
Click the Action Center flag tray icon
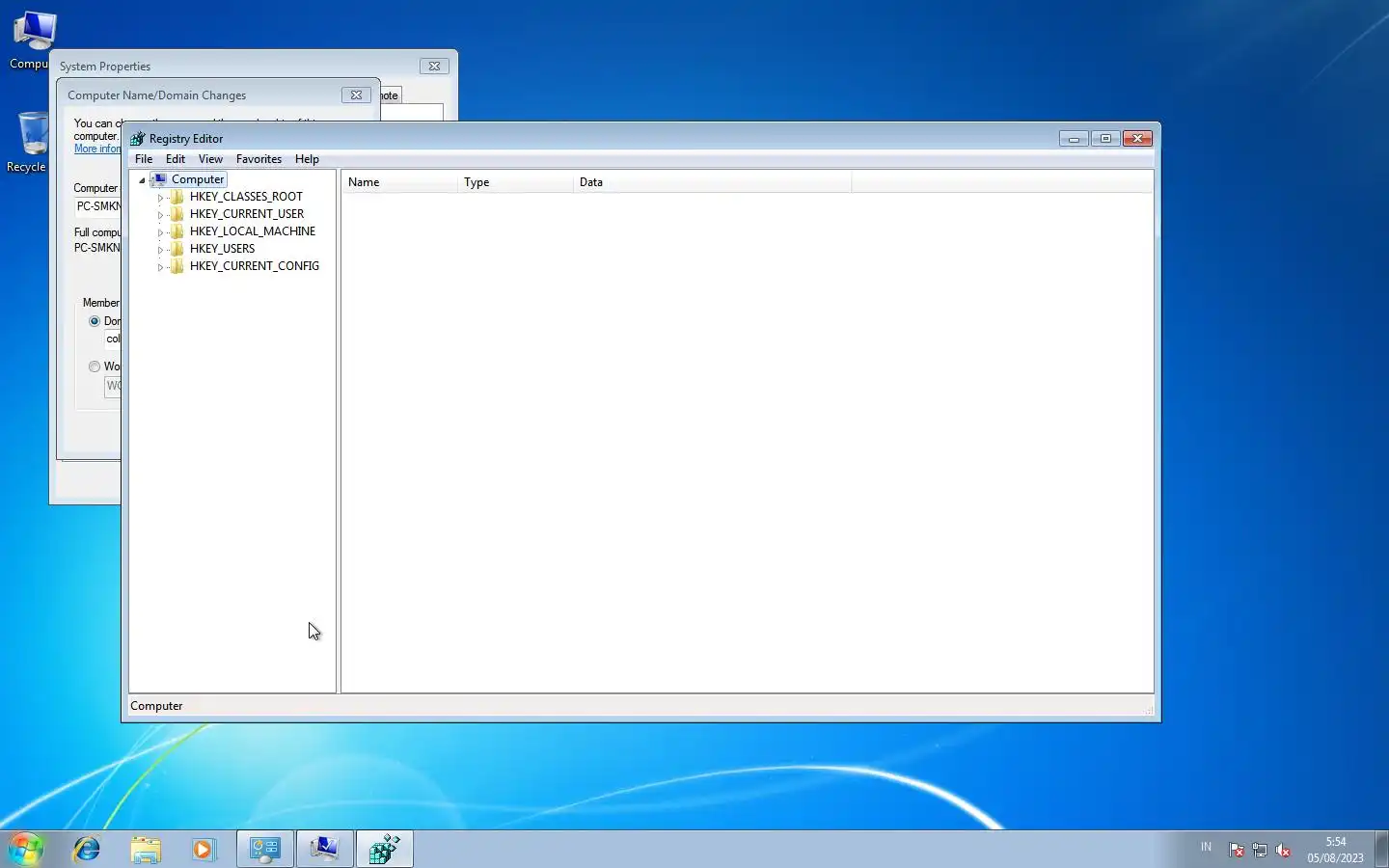[x=1237, y=850]
